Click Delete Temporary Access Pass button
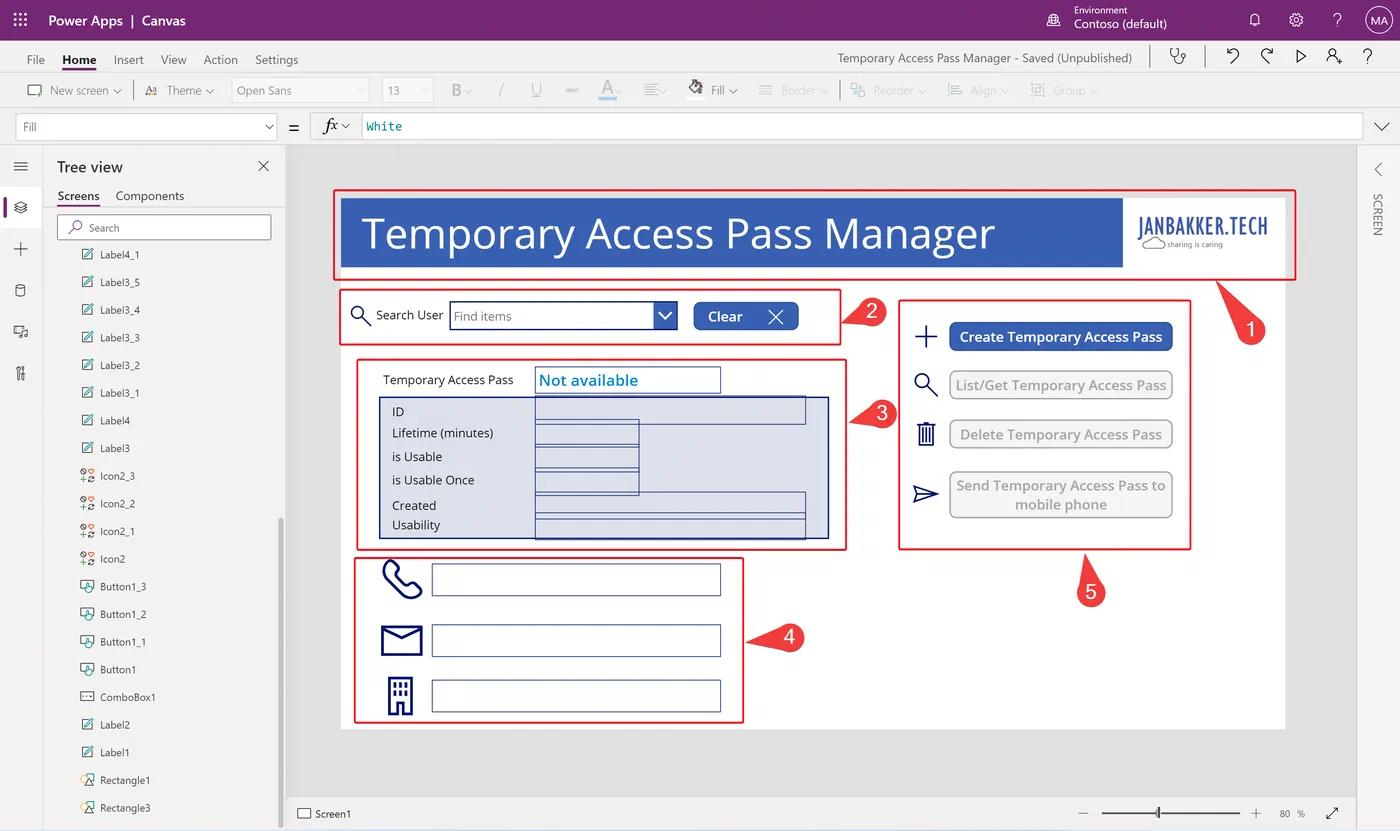This screenshot has width=1400, height=831. point(1060,434)
